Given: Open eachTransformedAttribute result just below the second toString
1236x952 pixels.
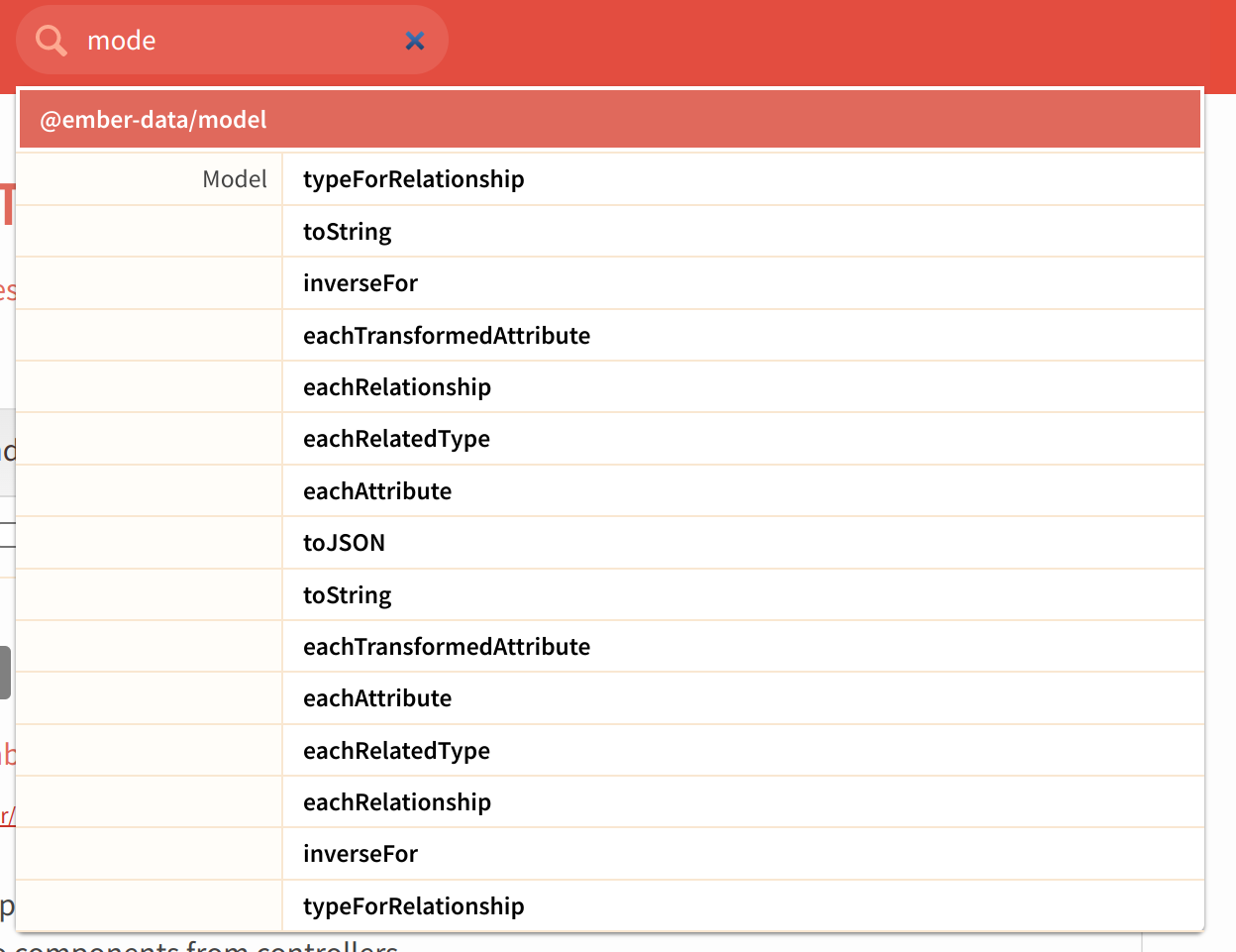Looking at the screenshot, I should point(743,647).
